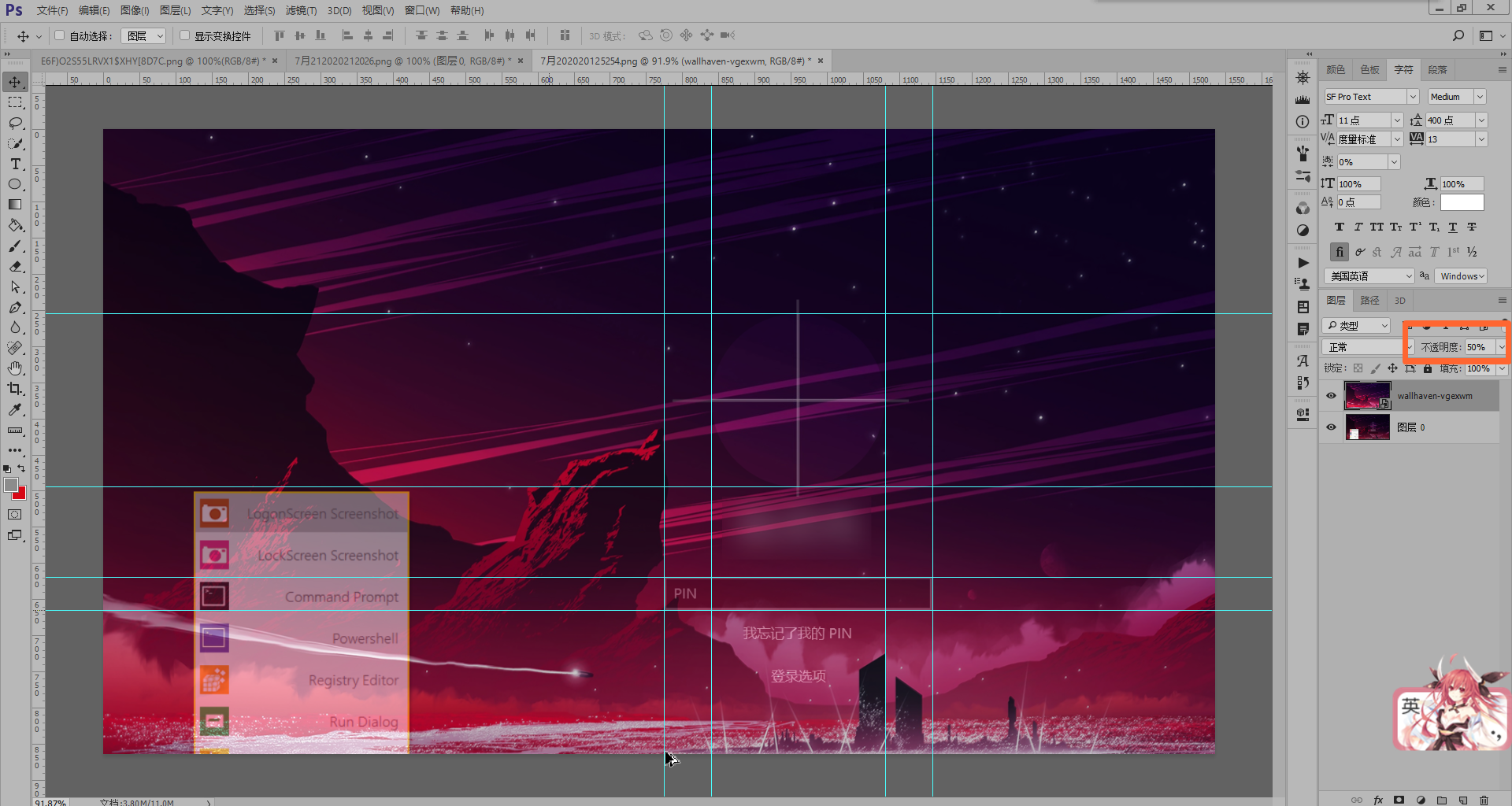Swap foreground and background colors
Viewport: 1512px width, 806px height.
22,468
